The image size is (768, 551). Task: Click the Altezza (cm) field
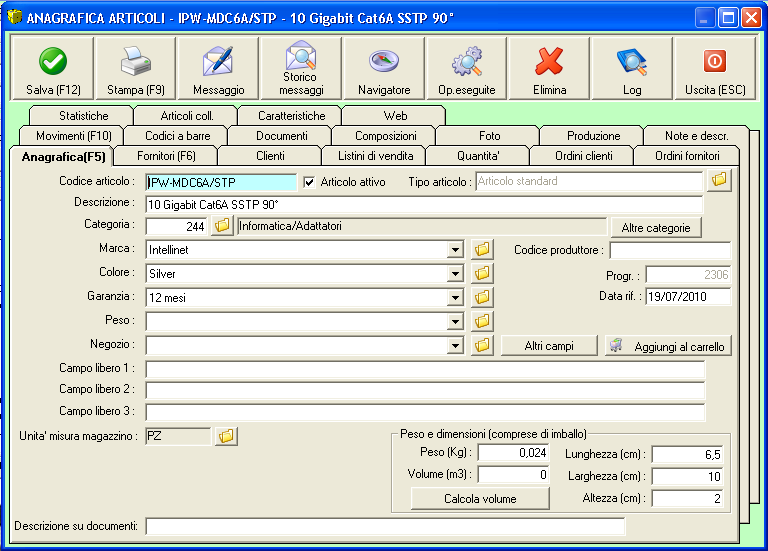(x=687, y=498)
